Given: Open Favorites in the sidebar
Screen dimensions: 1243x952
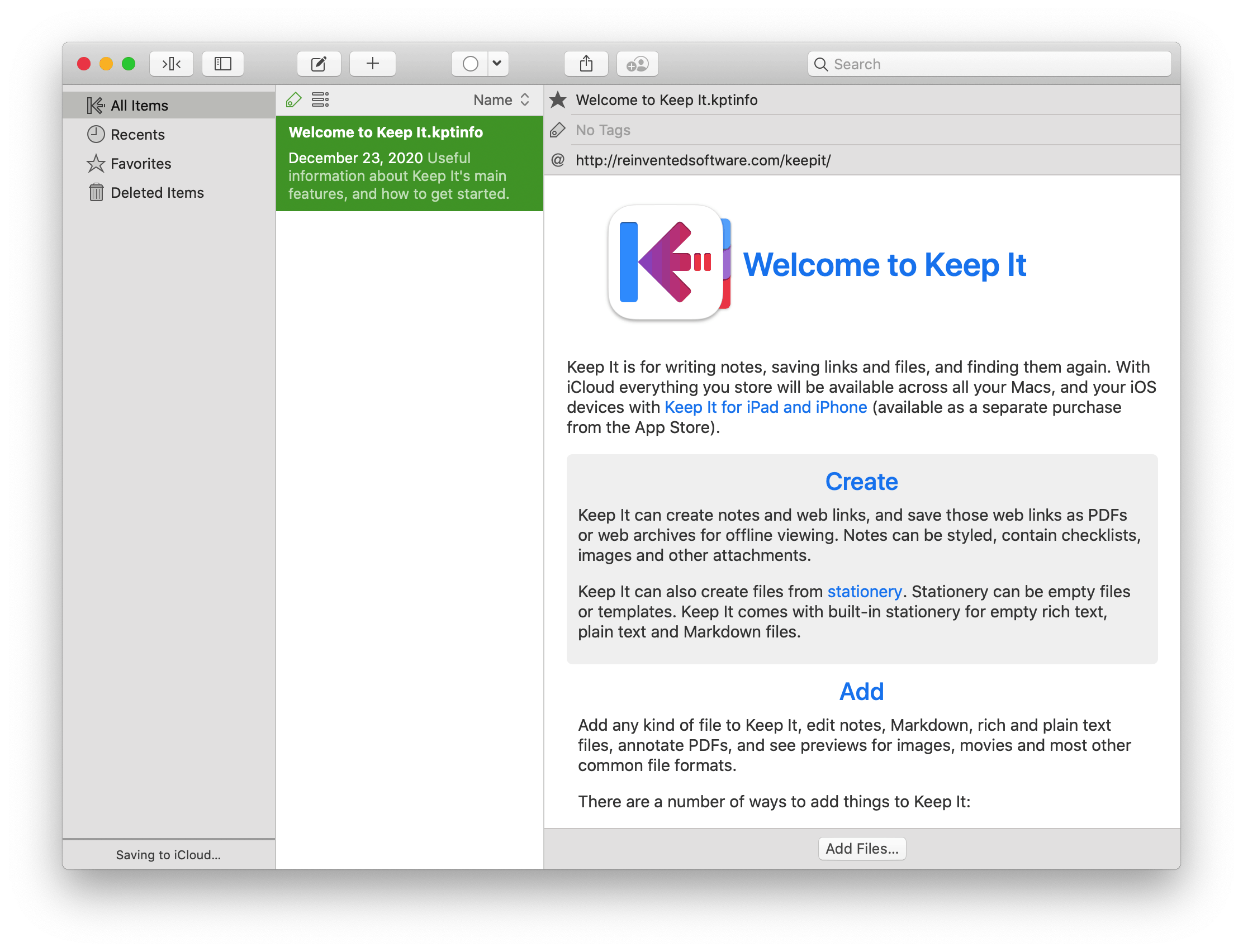Looking at the screenshot, I should click(141, 164).
